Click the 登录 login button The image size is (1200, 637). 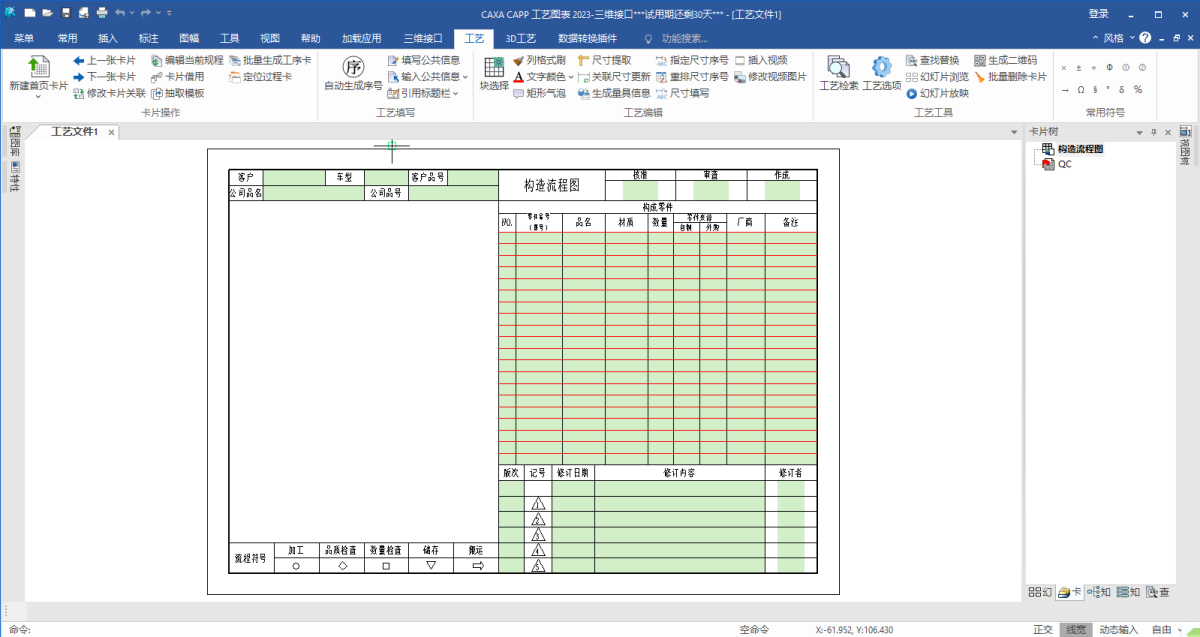(1098, 13)
